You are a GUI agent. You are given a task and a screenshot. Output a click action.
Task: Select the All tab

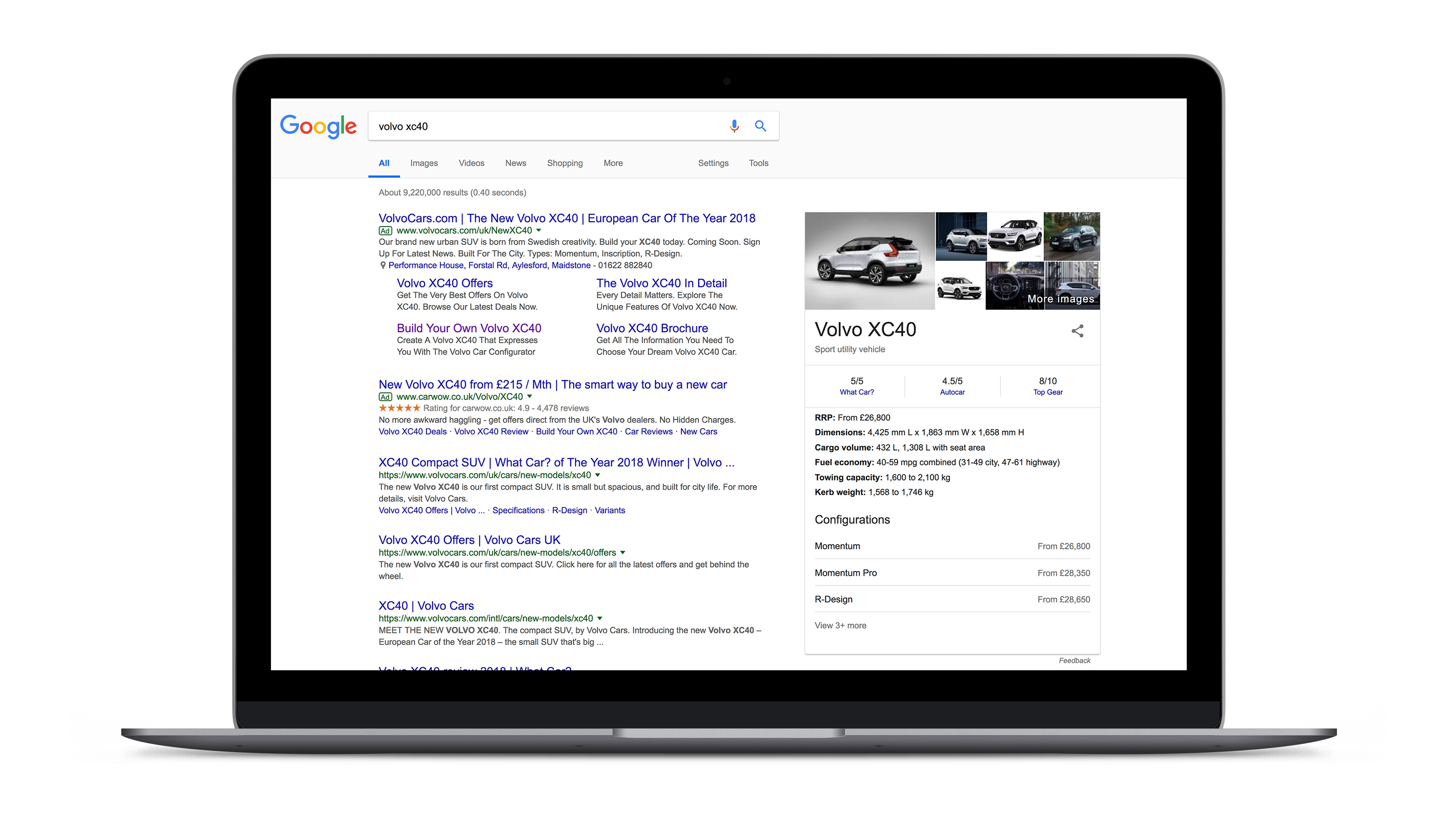(384, 163)
